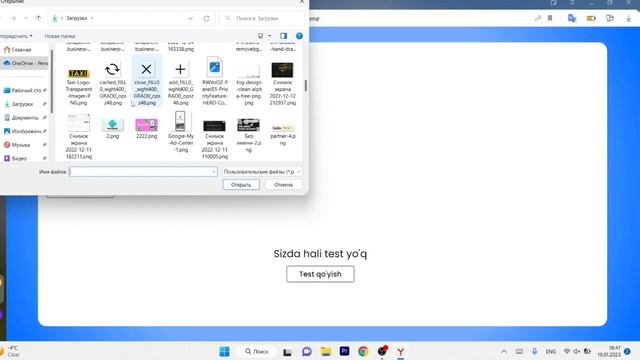Click Загрузки in the address bar path
Image resolution: width=640 pixels, height=360 pixels.
[x=76, y=18]
